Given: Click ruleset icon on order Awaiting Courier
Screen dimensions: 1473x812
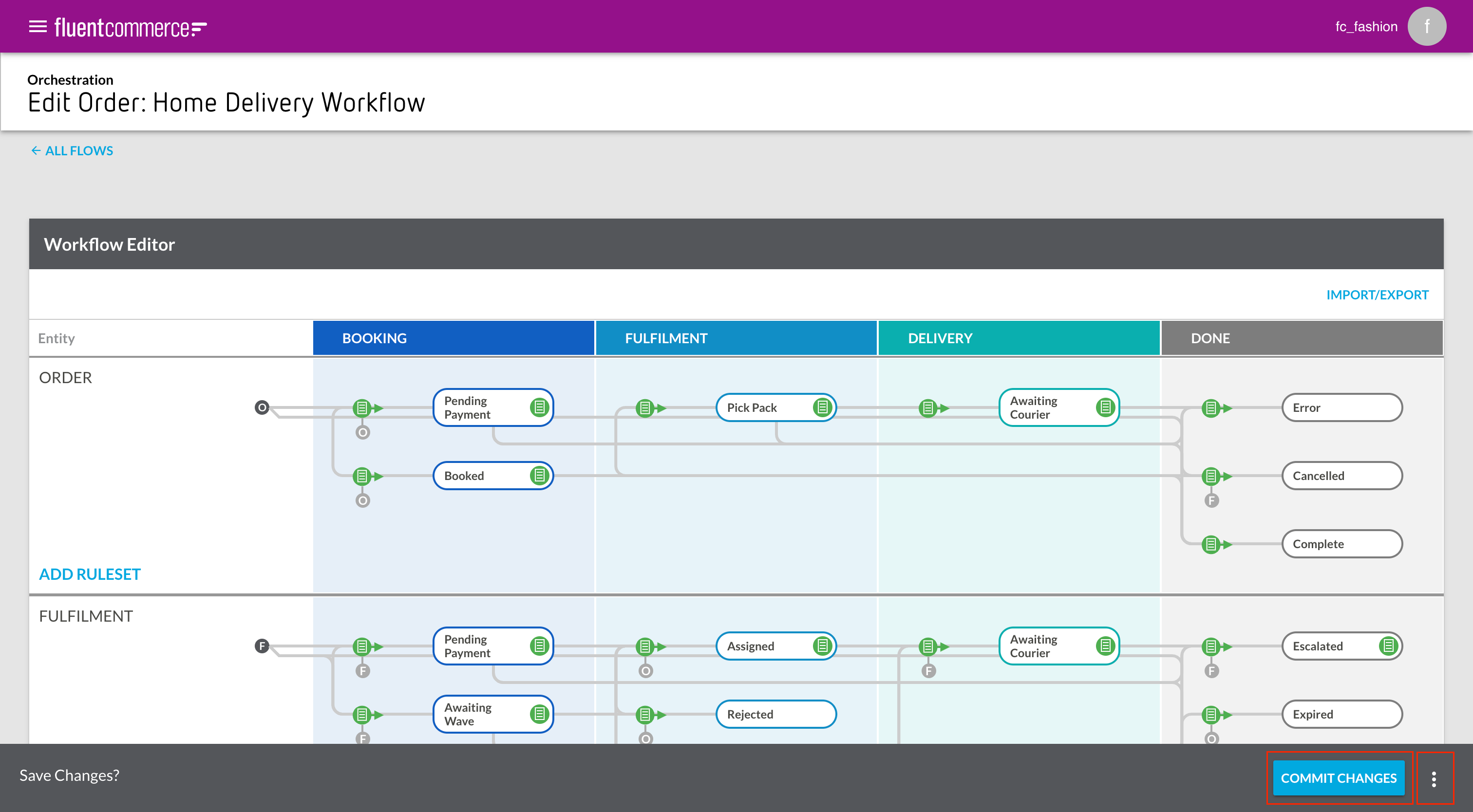Looking at the screenshot, I should click(x=1105, y=407).
